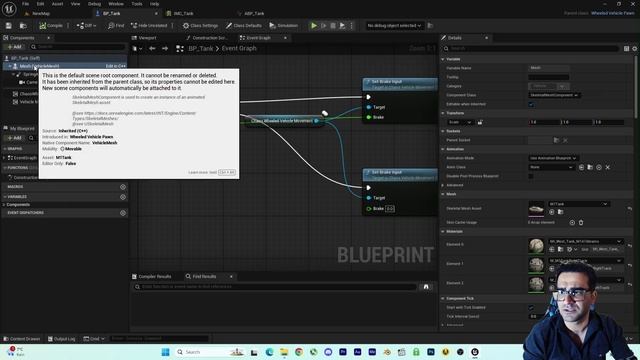Navigate forward in graph history
This screenshot has width=640, height=360.
pos(165,49)
